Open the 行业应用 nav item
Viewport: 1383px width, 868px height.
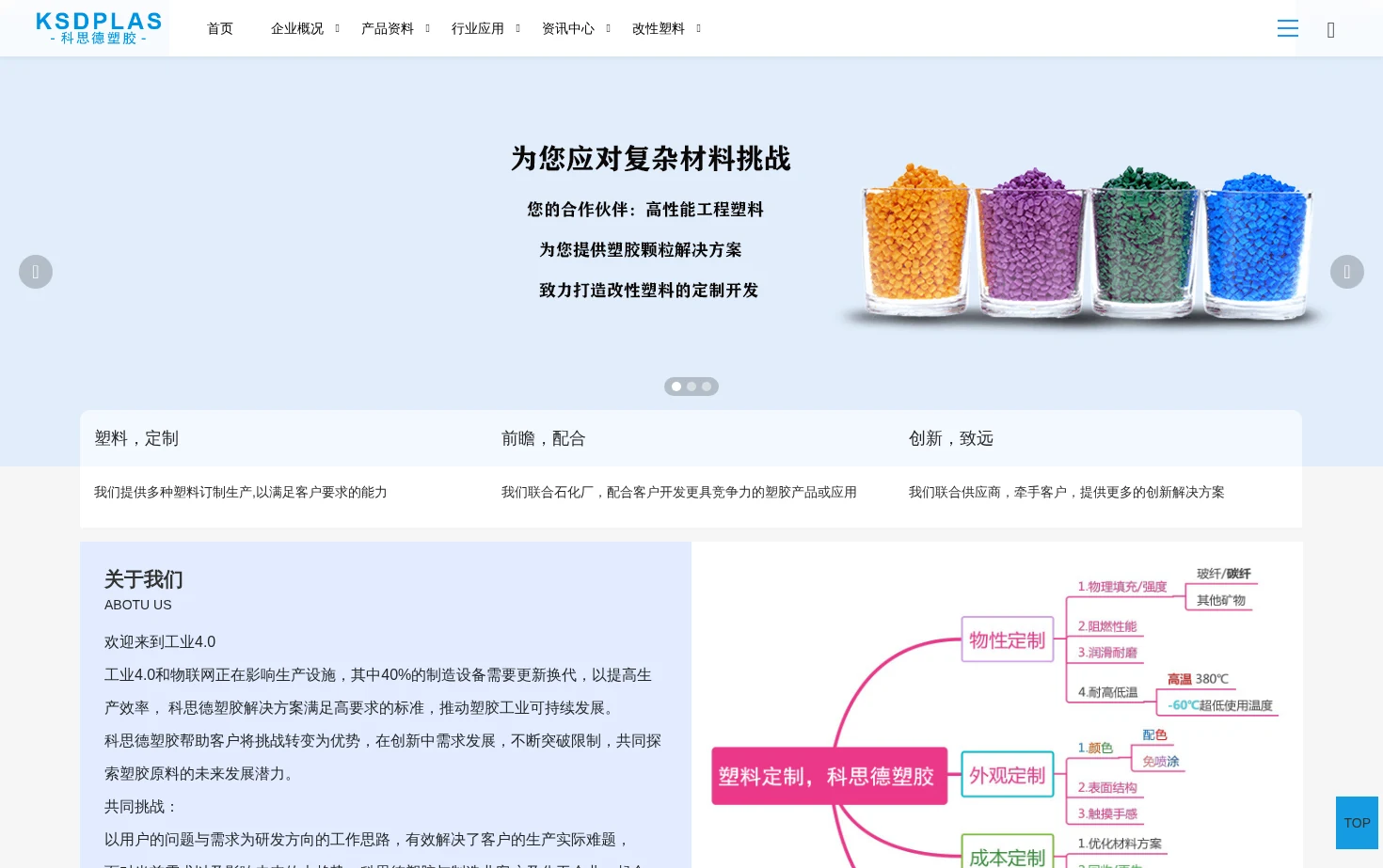(478, 28)
